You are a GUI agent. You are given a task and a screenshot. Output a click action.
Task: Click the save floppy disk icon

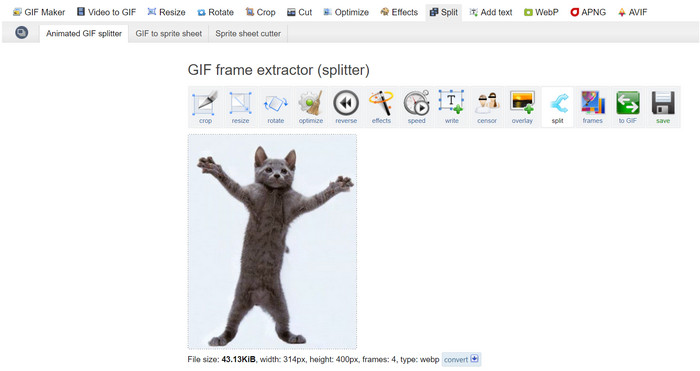pos(663,107)
